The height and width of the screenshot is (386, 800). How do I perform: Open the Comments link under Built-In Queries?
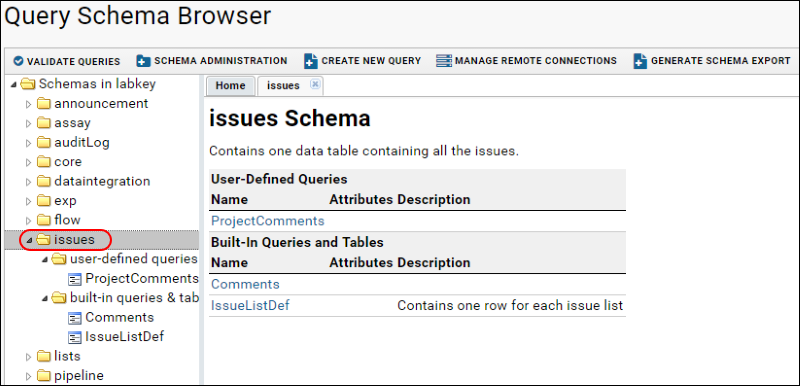245,284
